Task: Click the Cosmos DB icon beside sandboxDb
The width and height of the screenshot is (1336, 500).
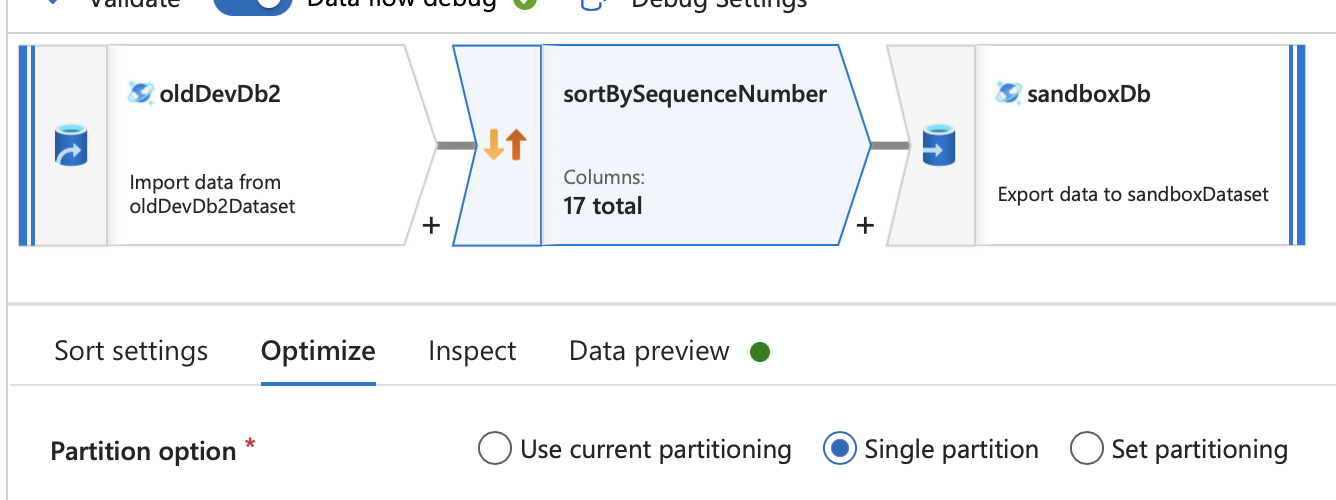Action: 1008,94
